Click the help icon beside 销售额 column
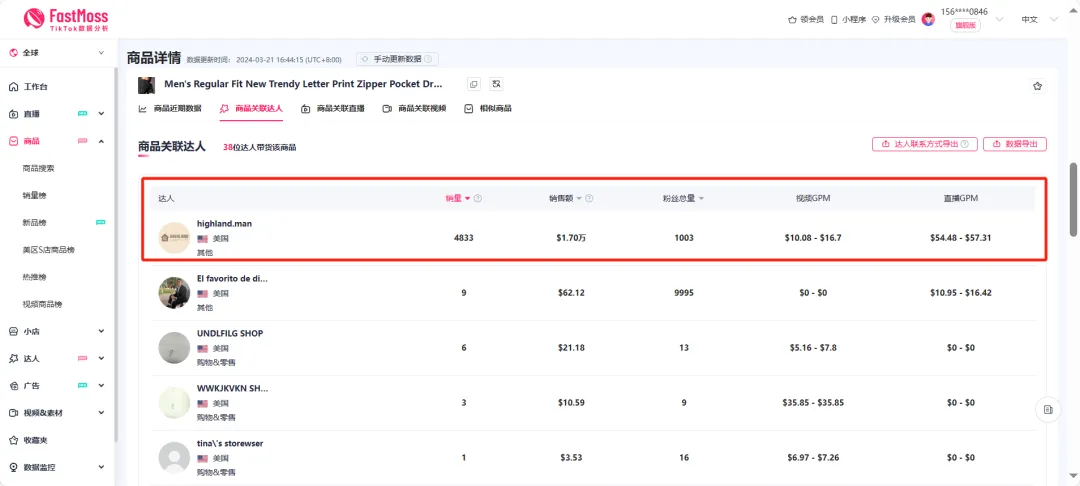 click(x=589, y=198)
